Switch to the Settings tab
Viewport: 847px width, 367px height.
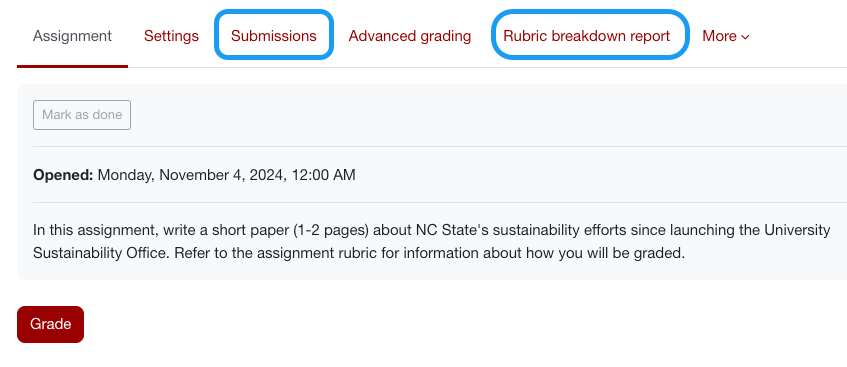click(x=171, y=36)
